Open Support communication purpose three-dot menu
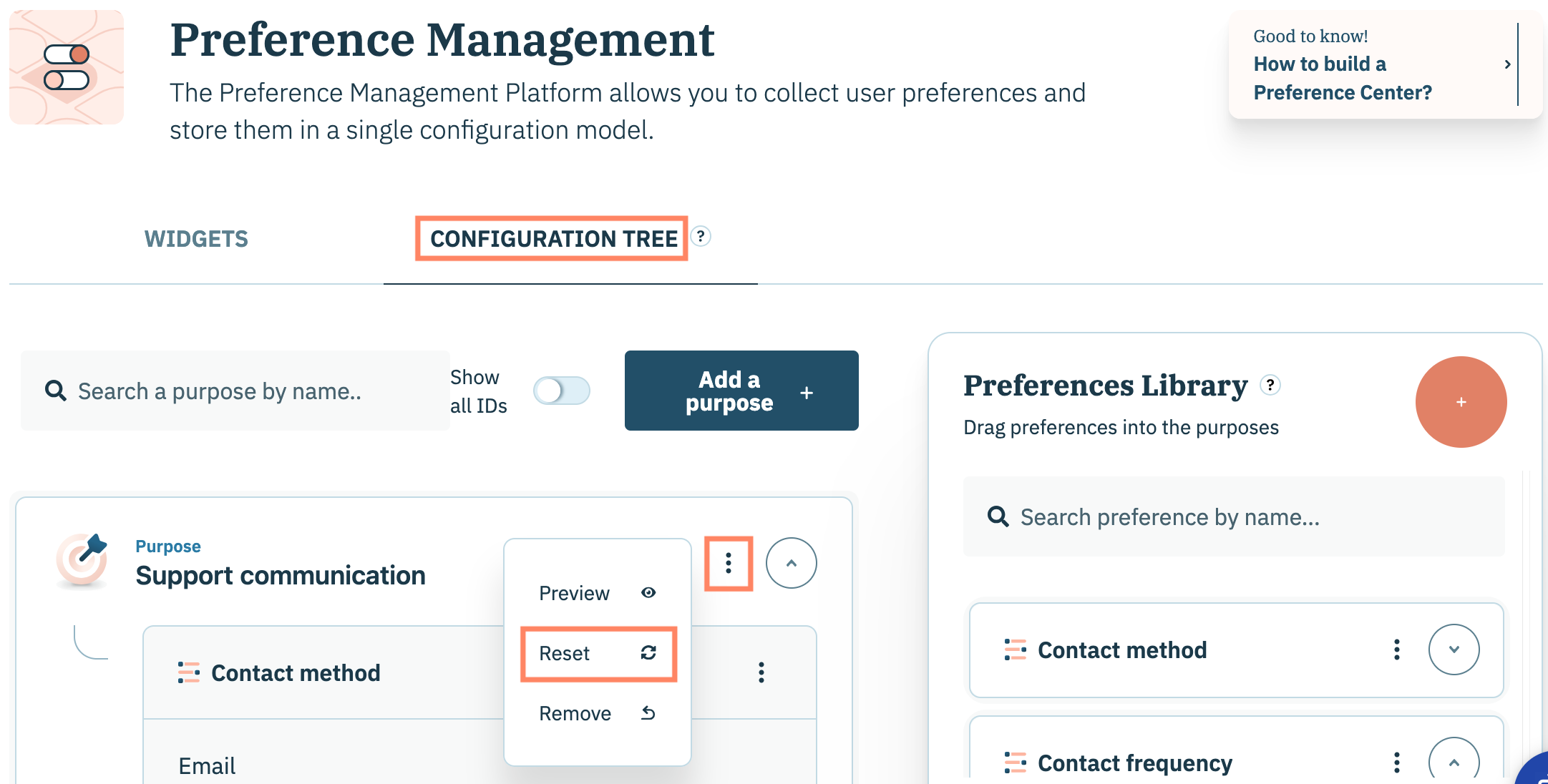Image resolution: width=1548 pixels, height=784 pixels. pos(728,563)
